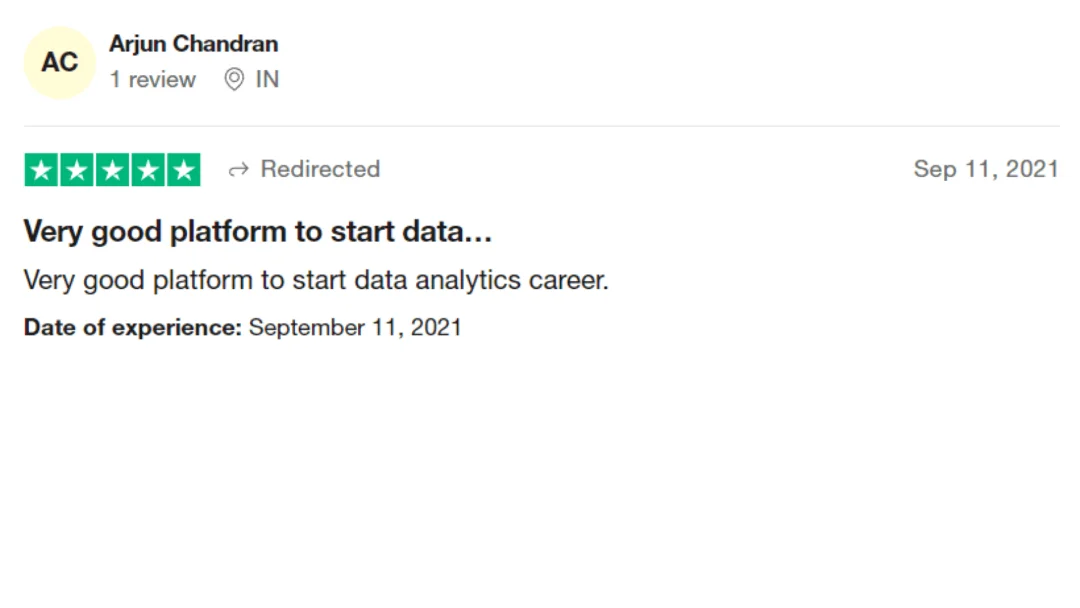Click the review body text about analytics career
Screen dimensions: 1080x608
click(x=316, y=280)
